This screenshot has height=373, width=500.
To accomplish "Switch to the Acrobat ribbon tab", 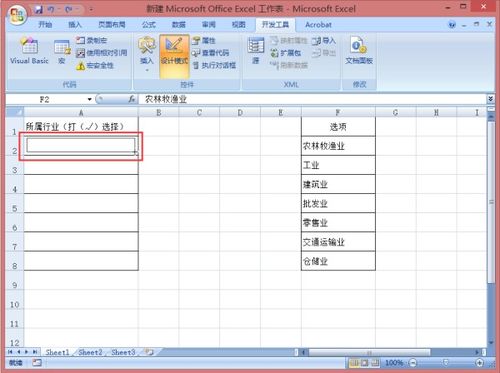I will 318,25.
